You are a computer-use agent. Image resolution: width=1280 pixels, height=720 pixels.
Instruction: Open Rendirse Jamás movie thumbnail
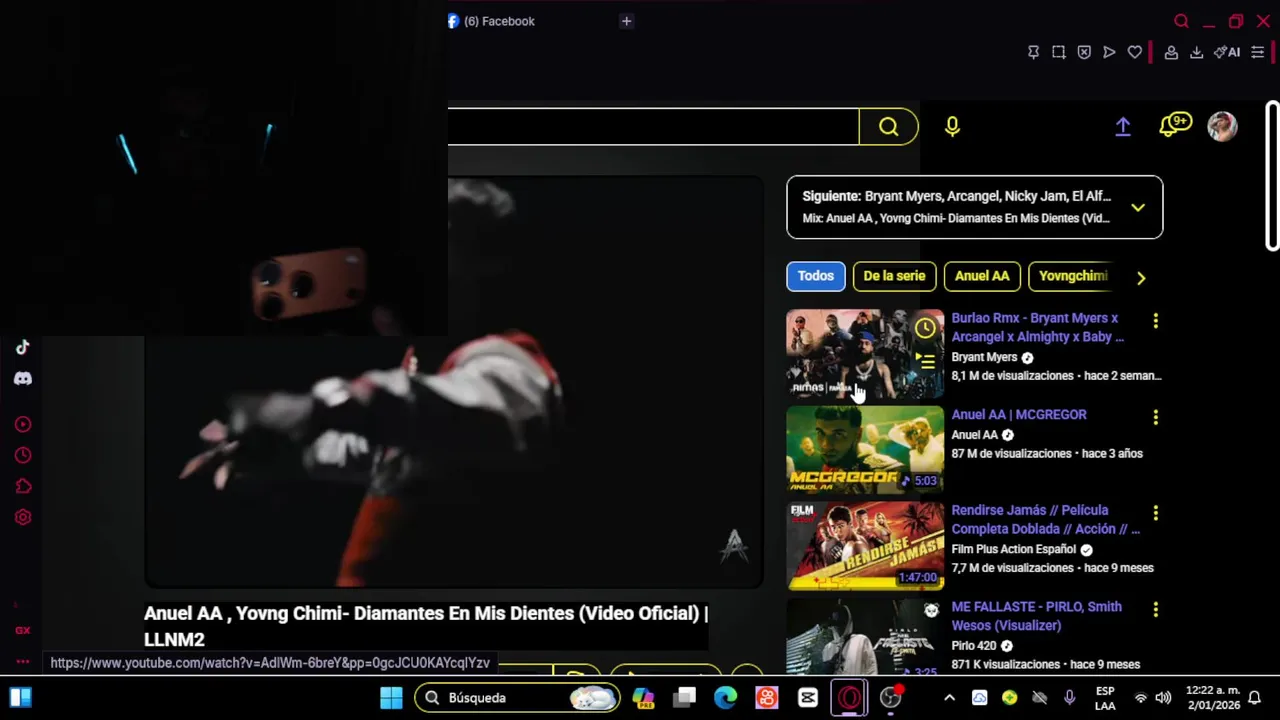(x=865, y=546)
